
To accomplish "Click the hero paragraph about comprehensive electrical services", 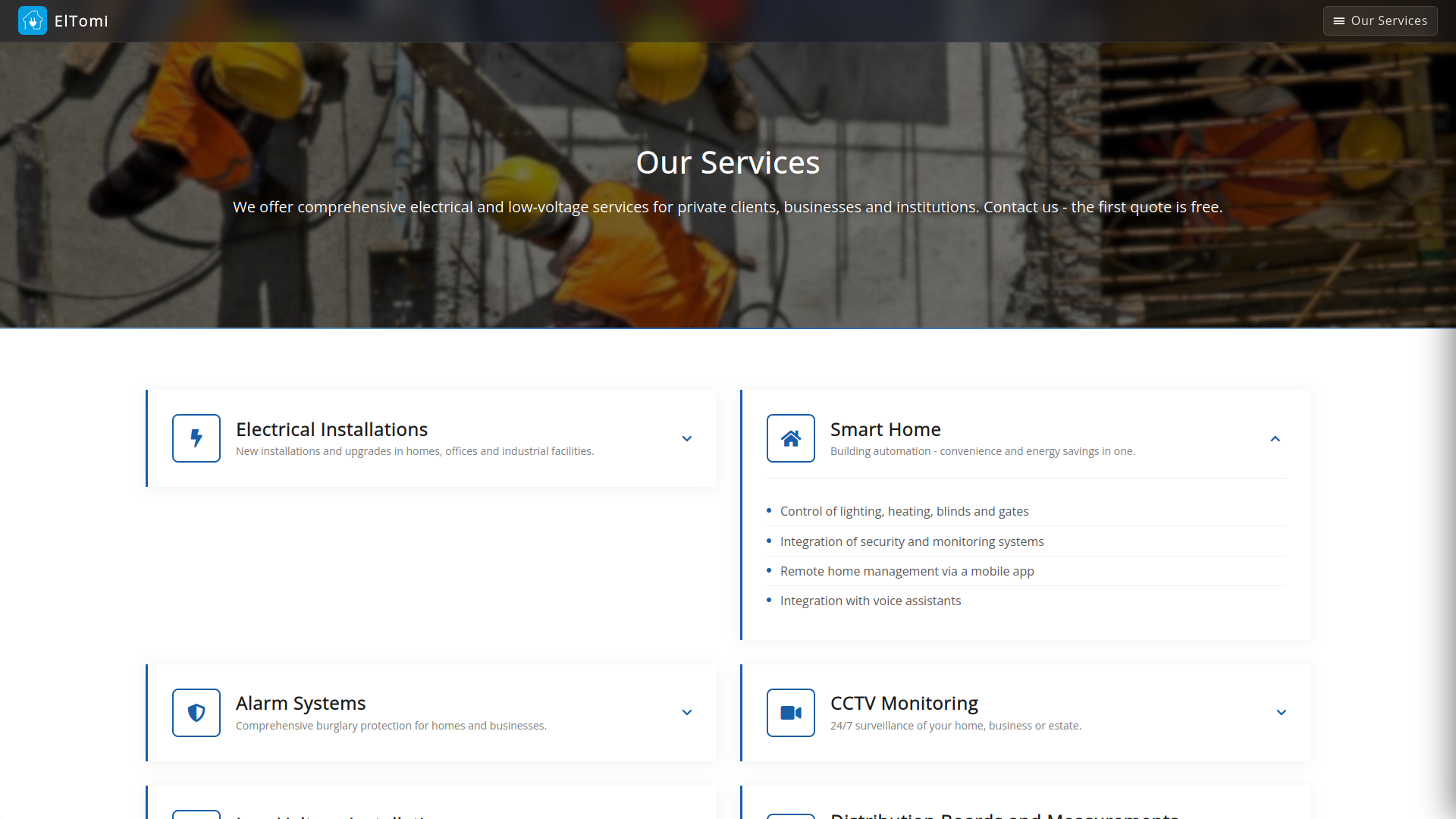I will coord(728,207).
